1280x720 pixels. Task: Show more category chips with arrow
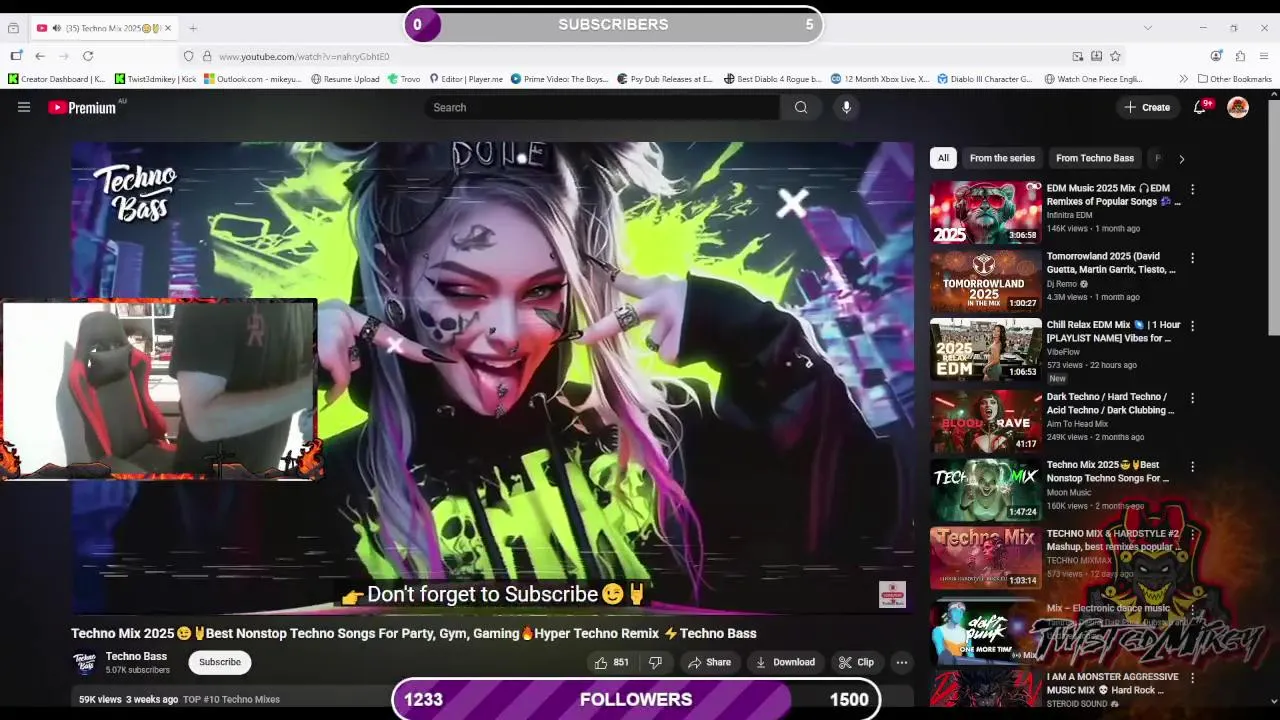(x=1181, y=158)
